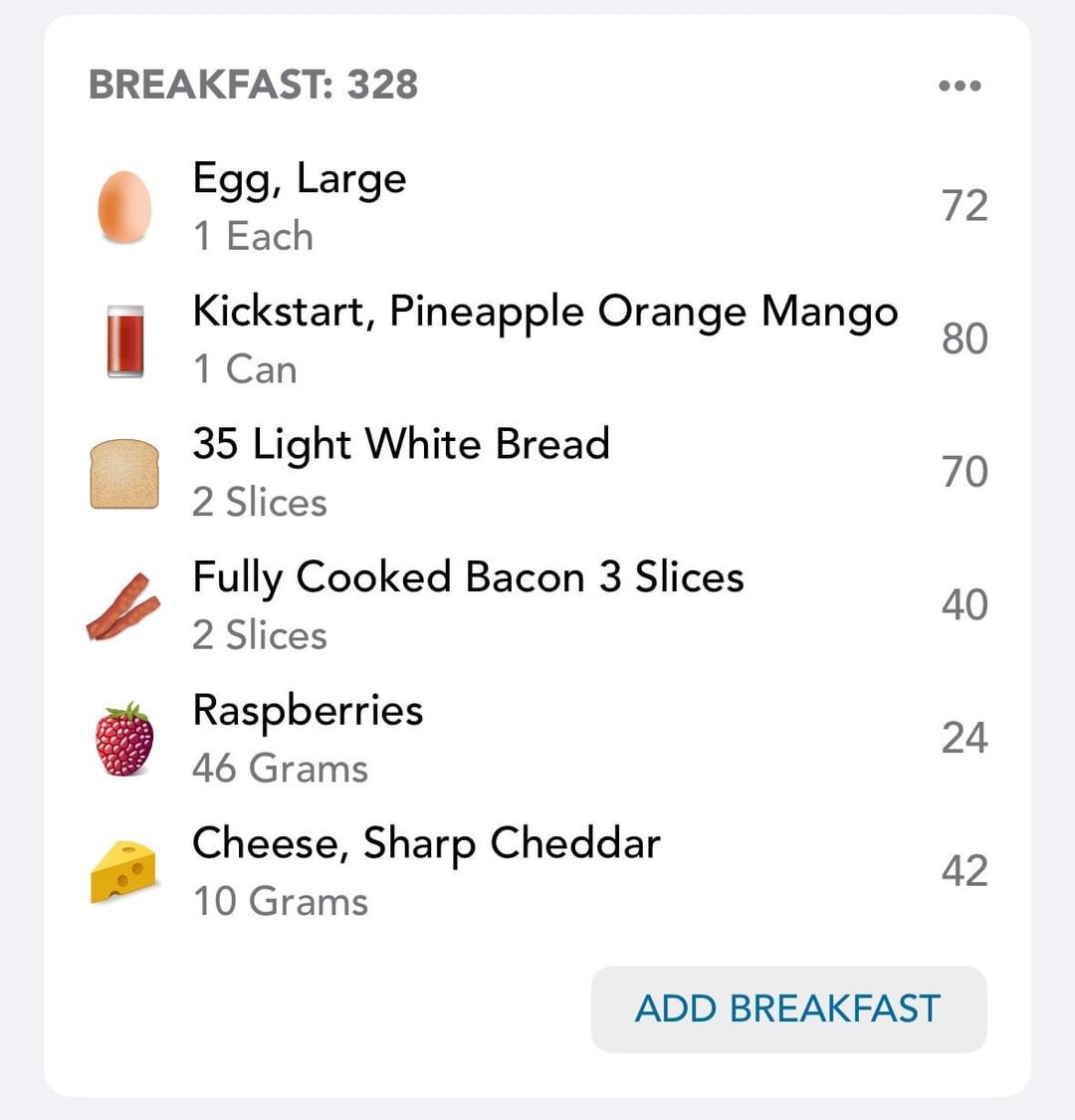Tap the 72 calorie value for egg
1075x1120 pixels.
coord(965,206)
